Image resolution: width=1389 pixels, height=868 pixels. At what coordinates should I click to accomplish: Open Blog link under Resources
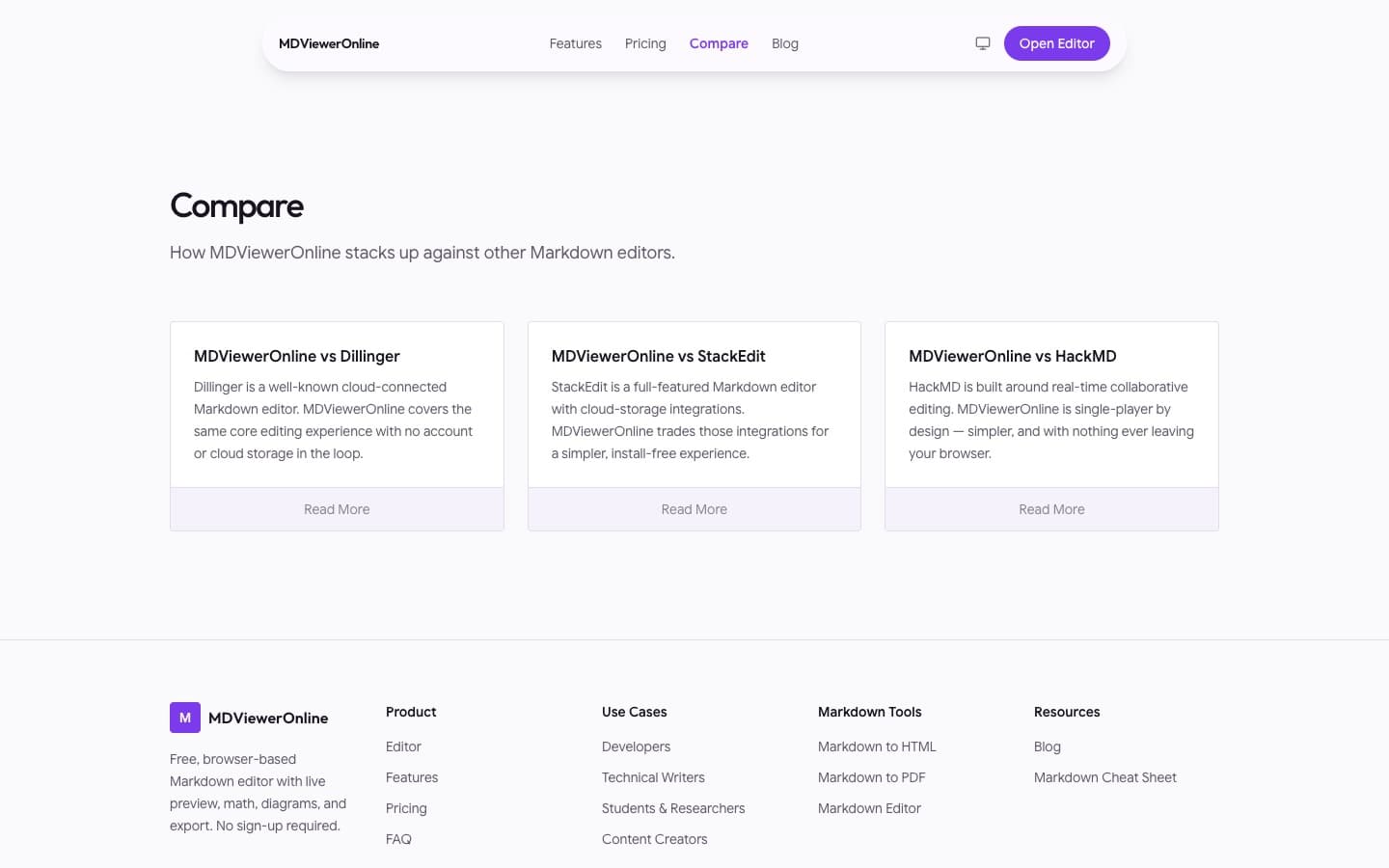click(1048, 746)
